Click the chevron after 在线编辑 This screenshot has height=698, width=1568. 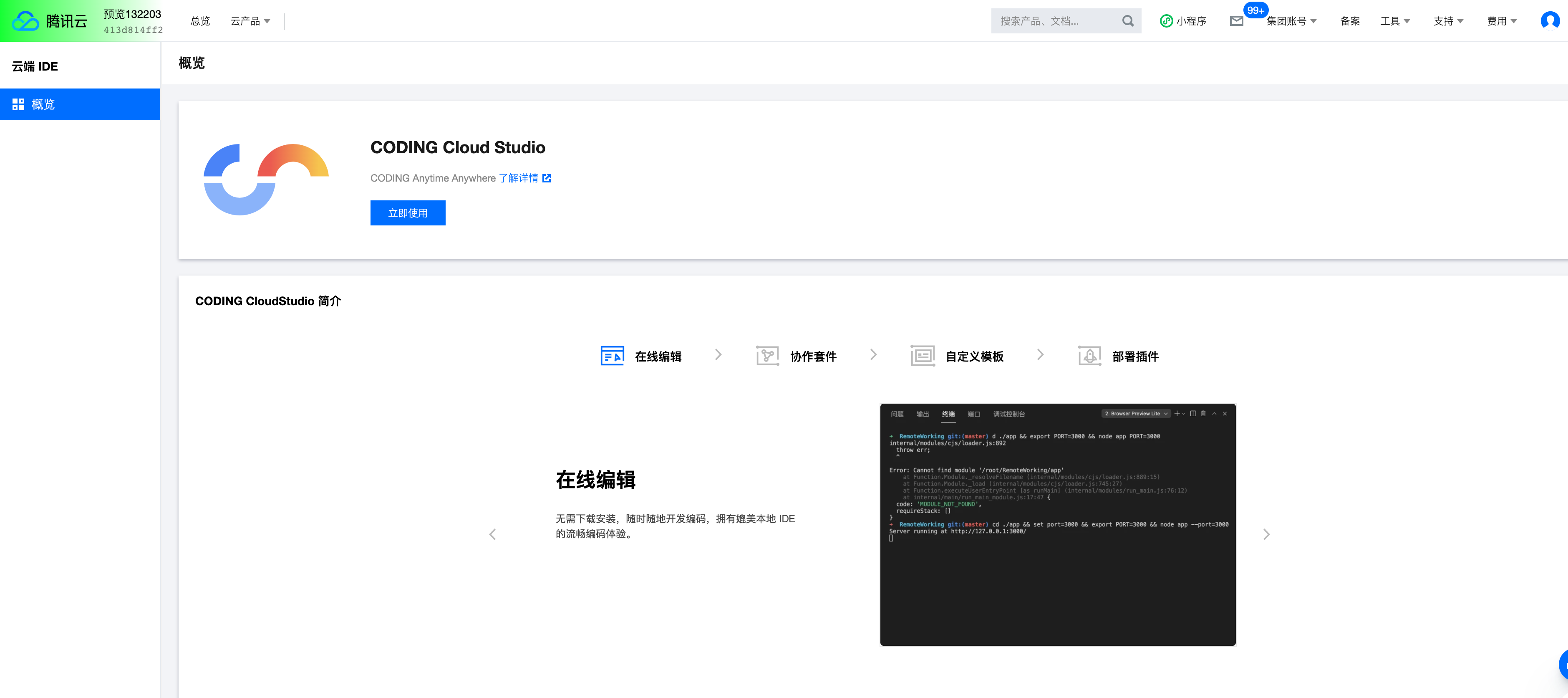[x=718, y=354]
